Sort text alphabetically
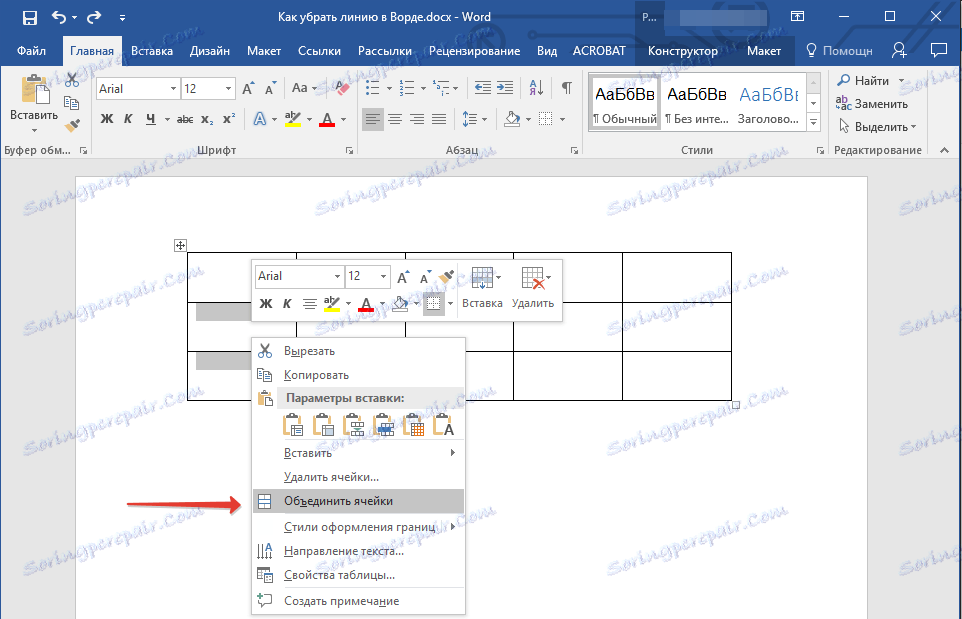Image resolution: width=962 pixels, height=619 pixels. click(536, 88)
